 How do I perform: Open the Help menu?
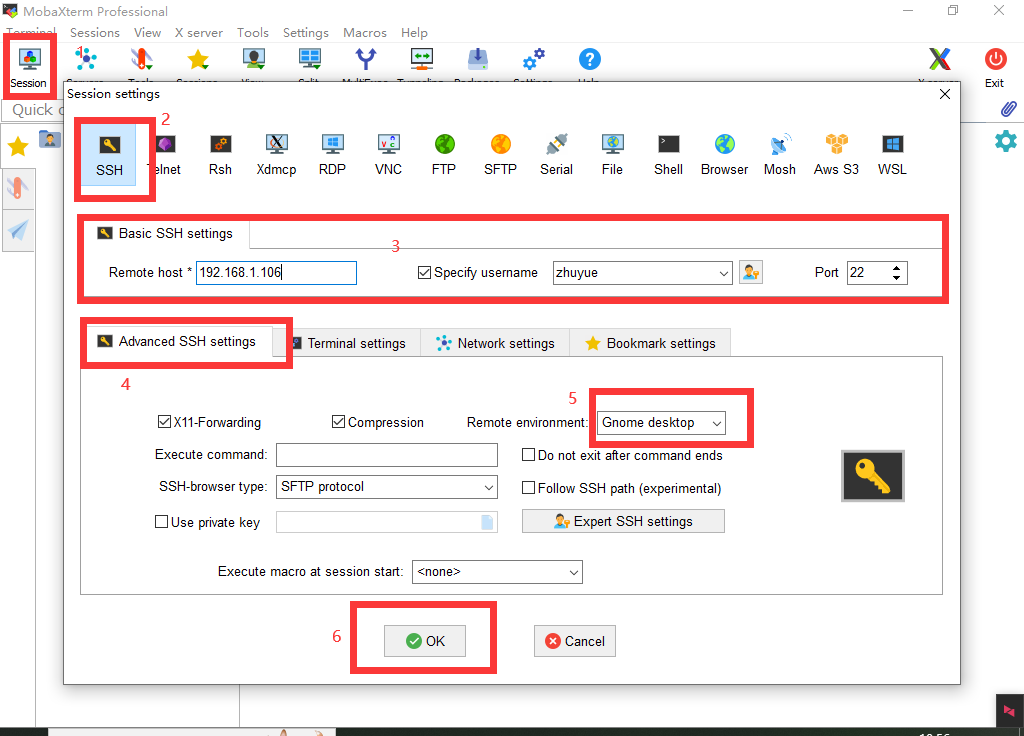coord(414,33)
